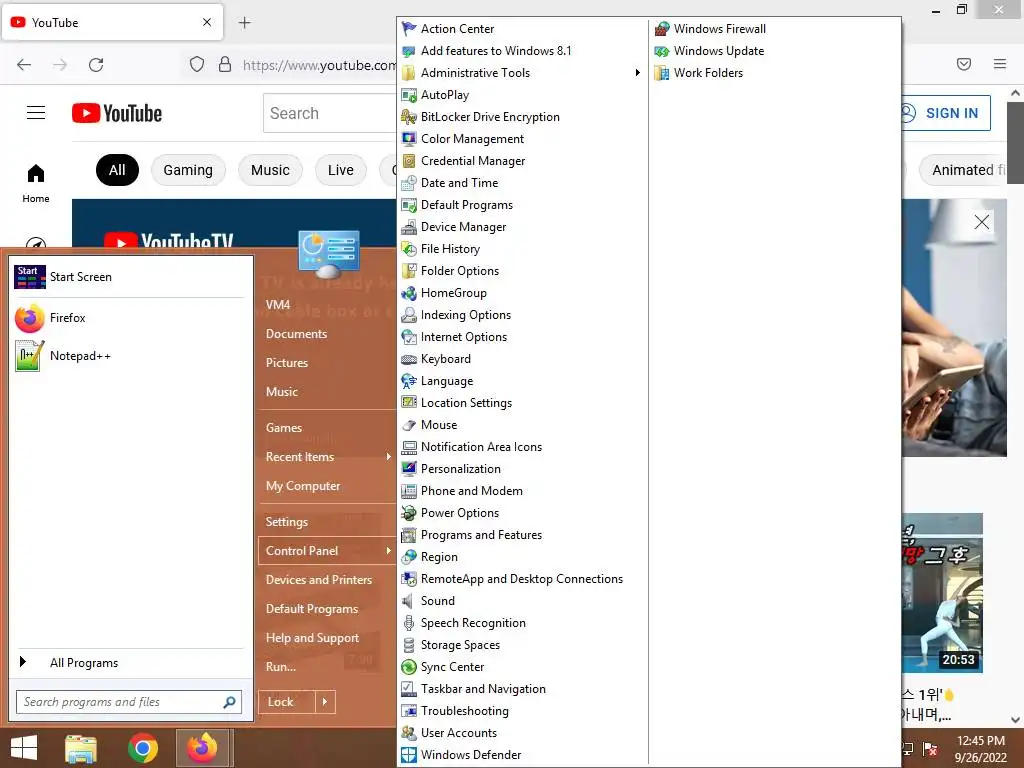The width and height of the screenshot is (1024, 768).
Task: Select Taskbar and Navigation entry
Action: tap(483, 689)
